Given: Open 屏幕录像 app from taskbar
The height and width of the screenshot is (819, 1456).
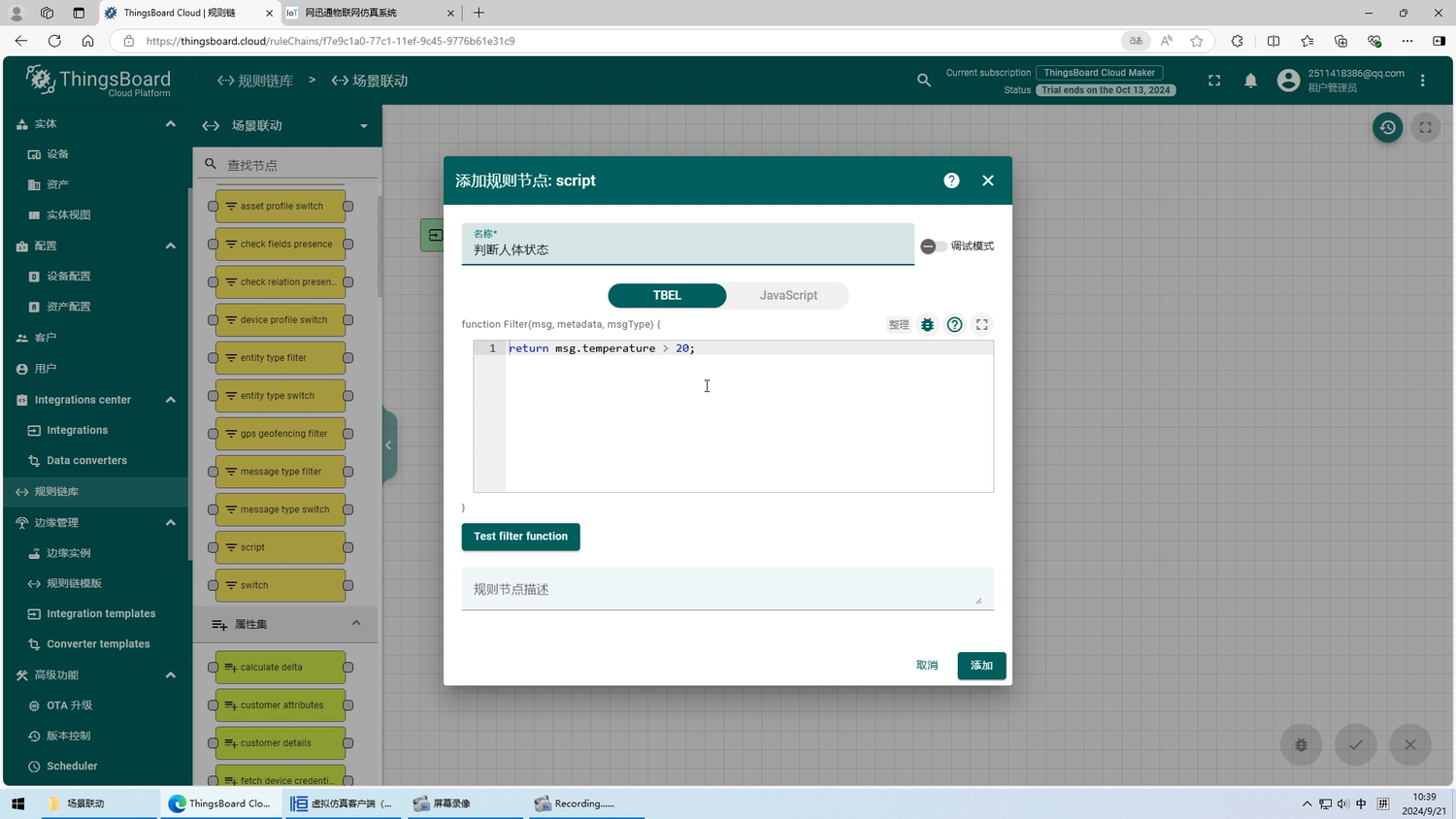Looking at the screenshot, I should [x=451, y=803].
